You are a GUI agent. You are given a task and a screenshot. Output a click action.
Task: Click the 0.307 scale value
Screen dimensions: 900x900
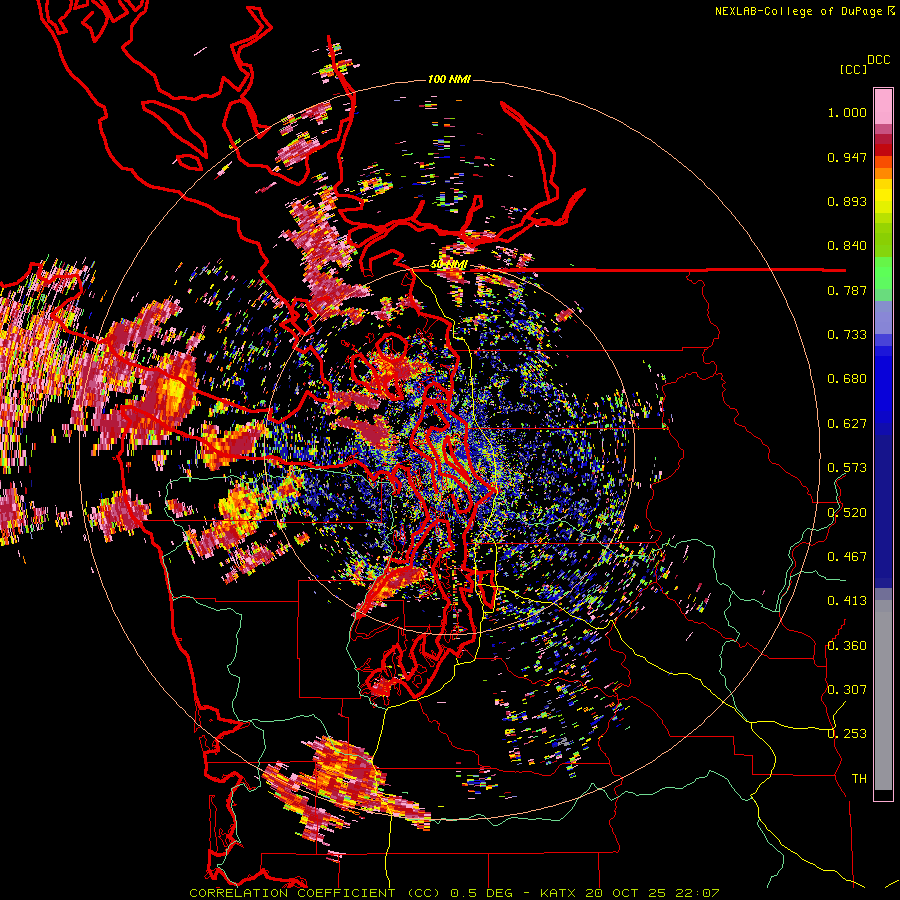click(847, 690)
